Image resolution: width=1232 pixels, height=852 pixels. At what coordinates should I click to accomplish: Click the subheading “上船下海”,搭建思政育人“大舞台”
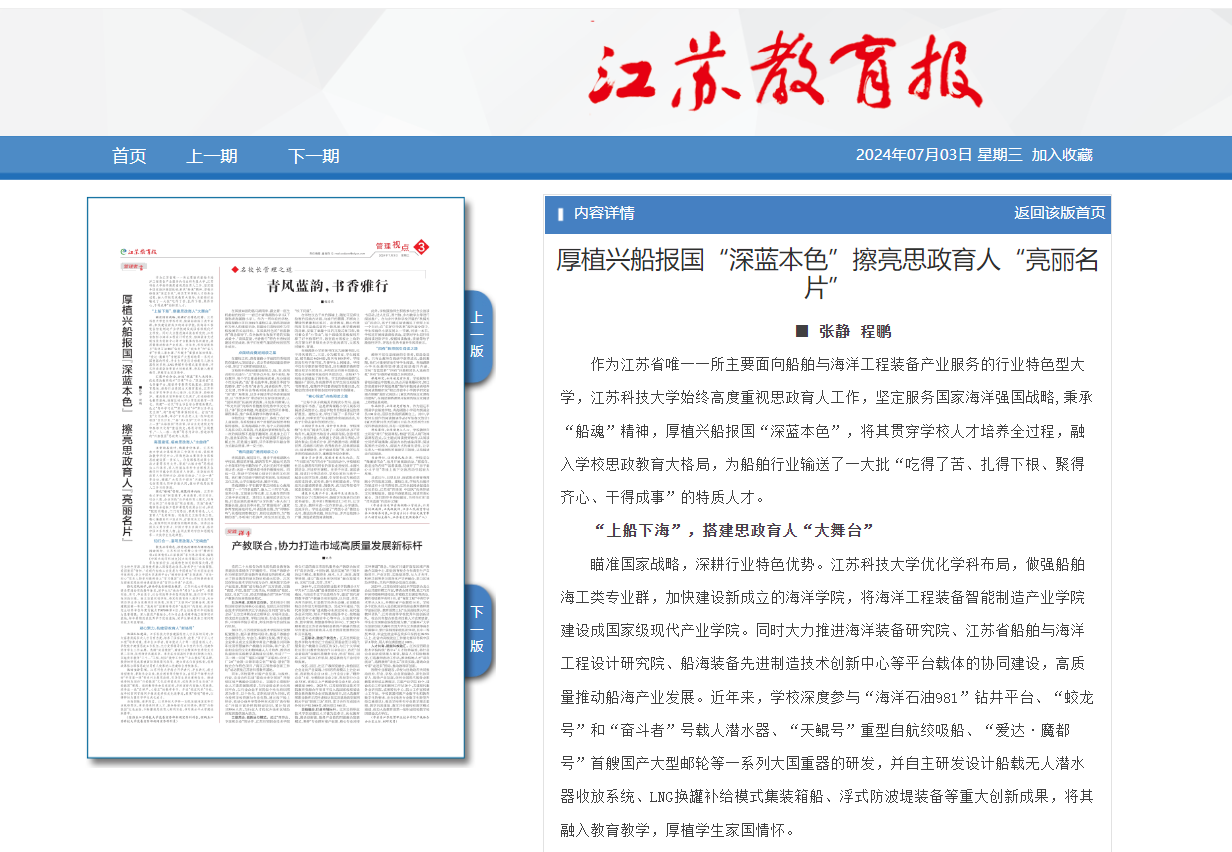(734, 530)
